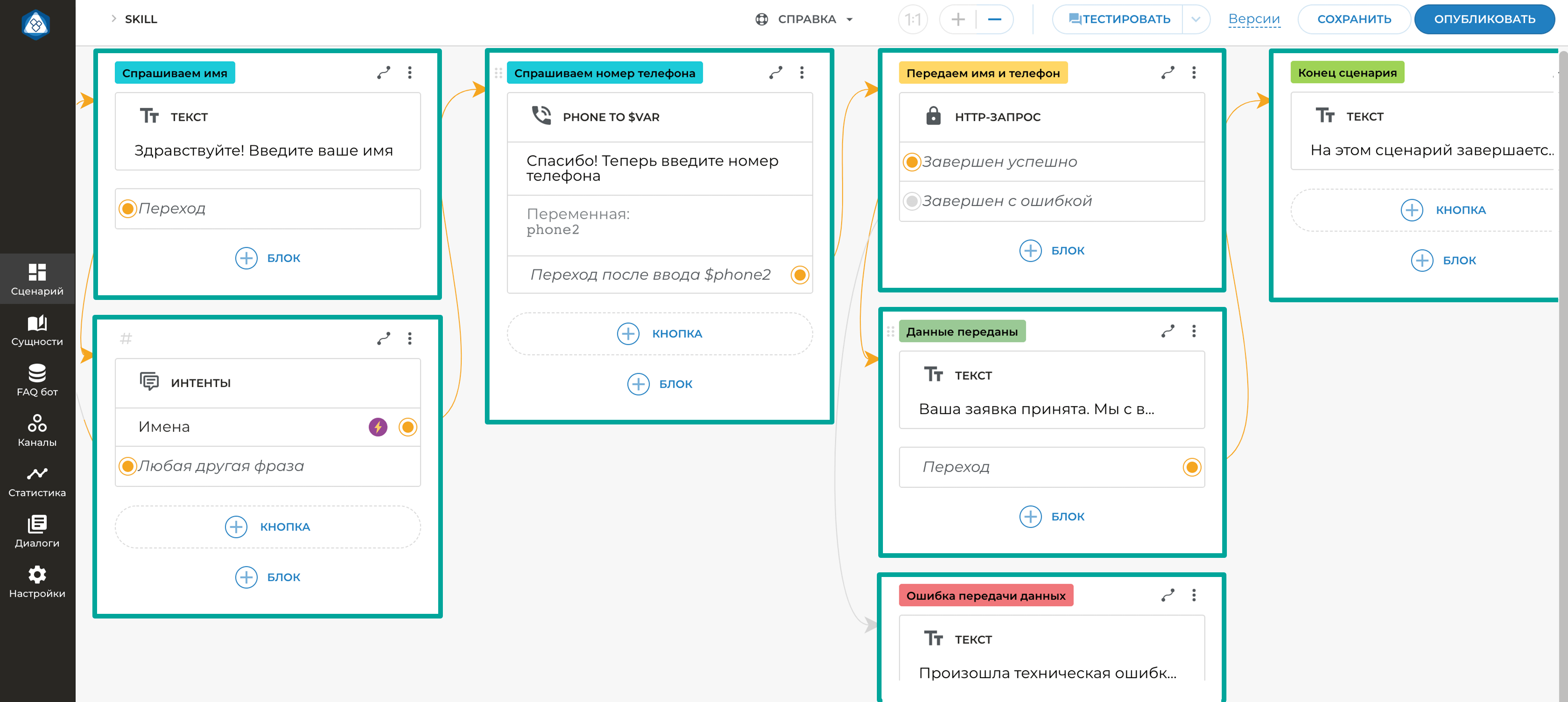Screen dimensions: 1568x702
Task: Click the orange connector dot on Завершен успешно
Action: 911,162
